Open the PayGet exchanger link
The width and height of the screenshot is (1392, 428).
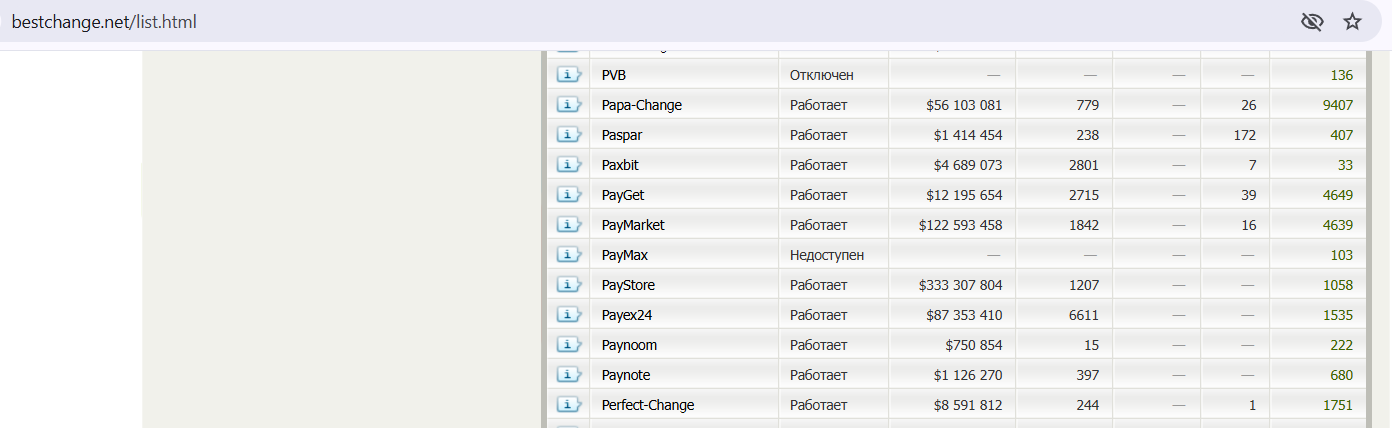pos(623,195)
